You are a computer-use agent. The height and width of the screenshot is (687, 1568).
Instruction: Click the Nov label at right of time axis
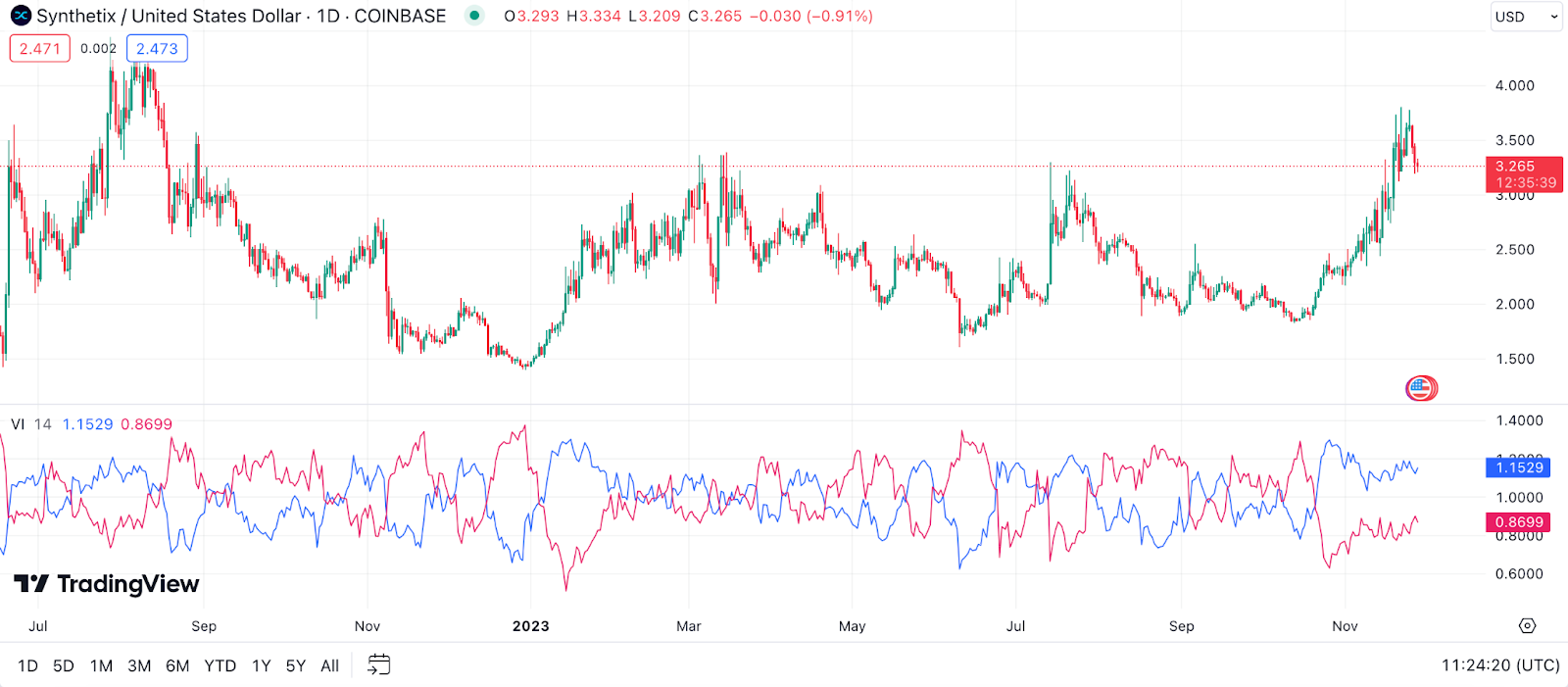[1345, 626]
